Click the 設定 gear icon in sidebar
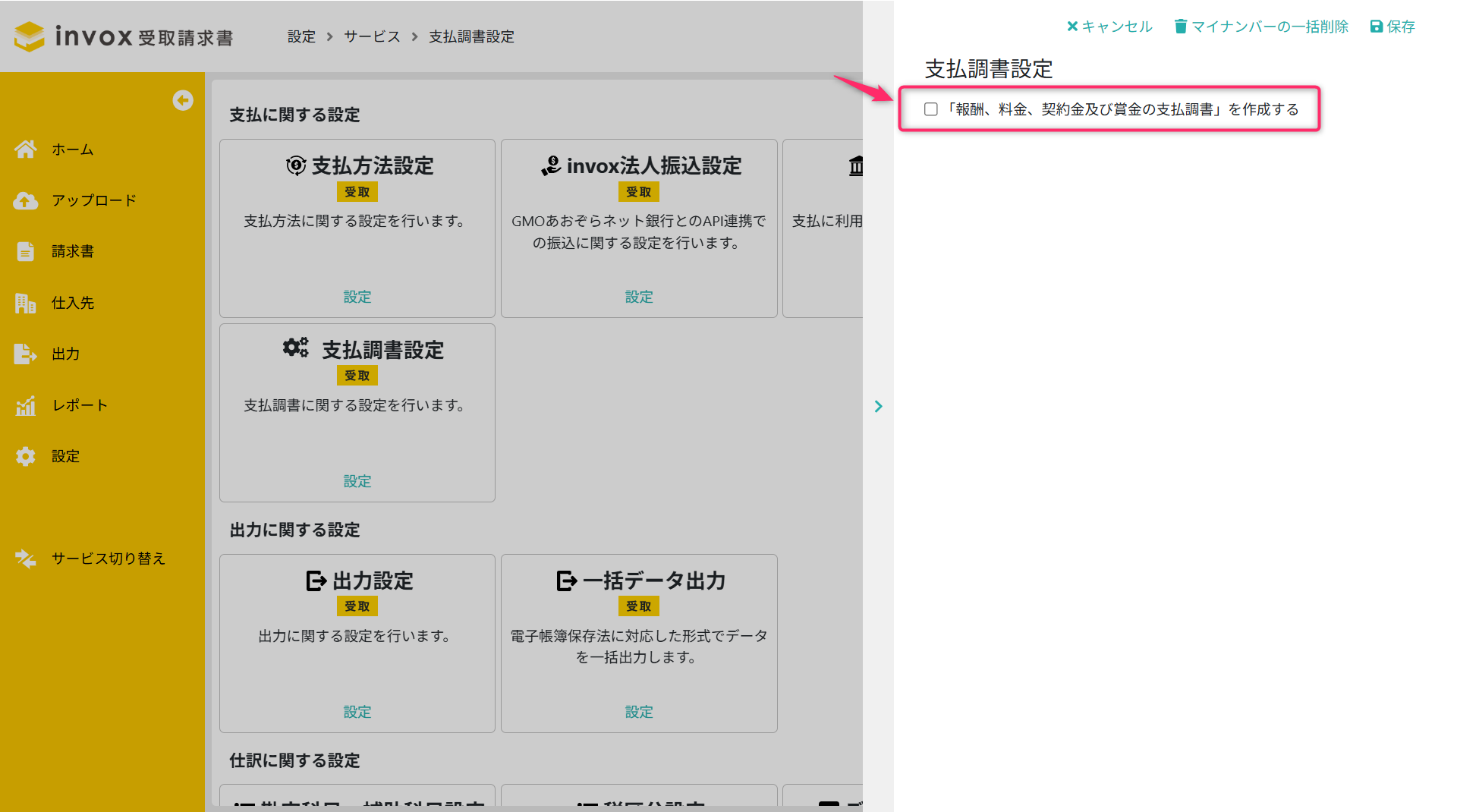The height and width of the screenshot is (812, 1457). pos(26,456)
